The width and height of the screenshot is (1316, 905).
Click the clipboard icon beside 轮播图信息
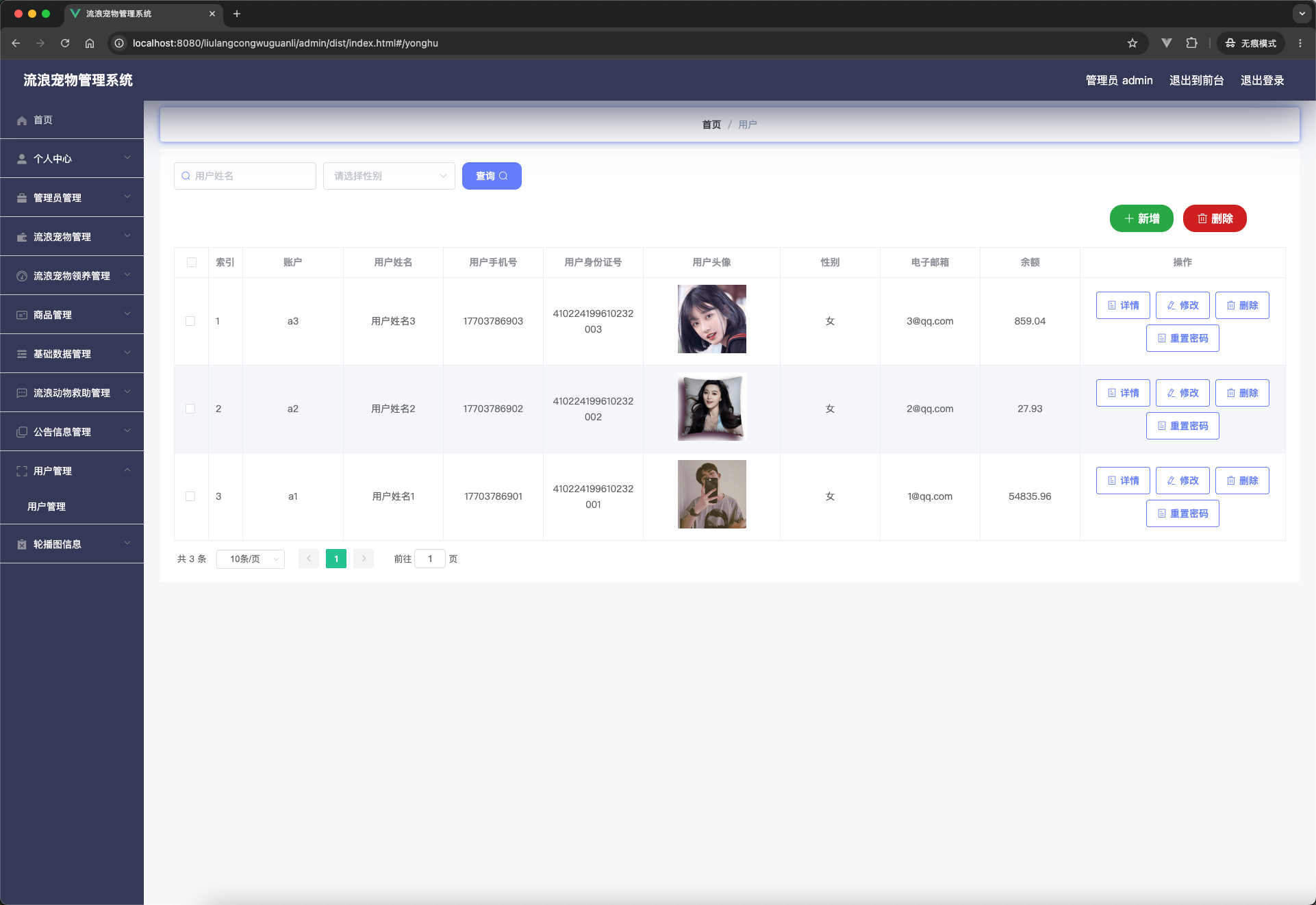pyautogui.click(x=22, y=544)
